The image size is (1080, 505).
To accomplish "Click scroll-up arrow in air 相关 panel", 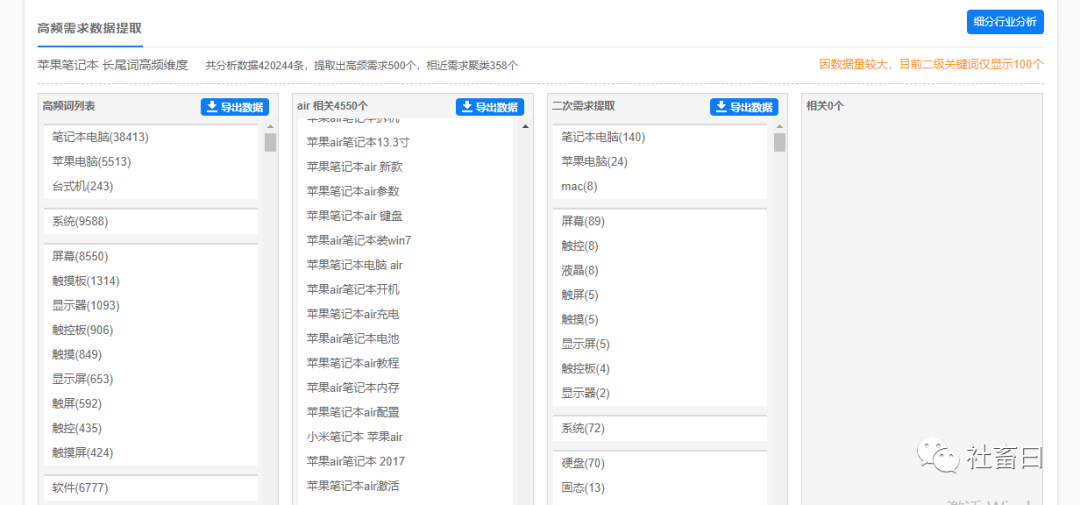I will pos(525,127).
